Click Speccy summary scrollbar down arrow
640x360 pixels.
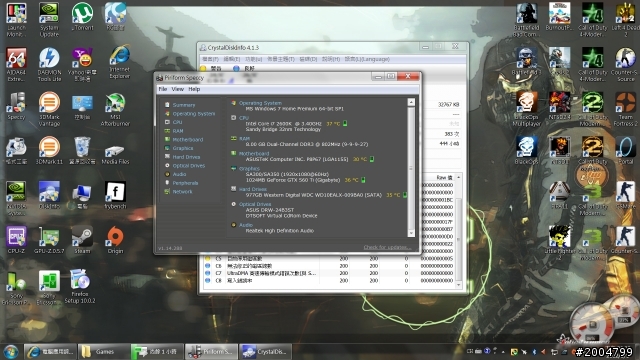tap(411, 233)
